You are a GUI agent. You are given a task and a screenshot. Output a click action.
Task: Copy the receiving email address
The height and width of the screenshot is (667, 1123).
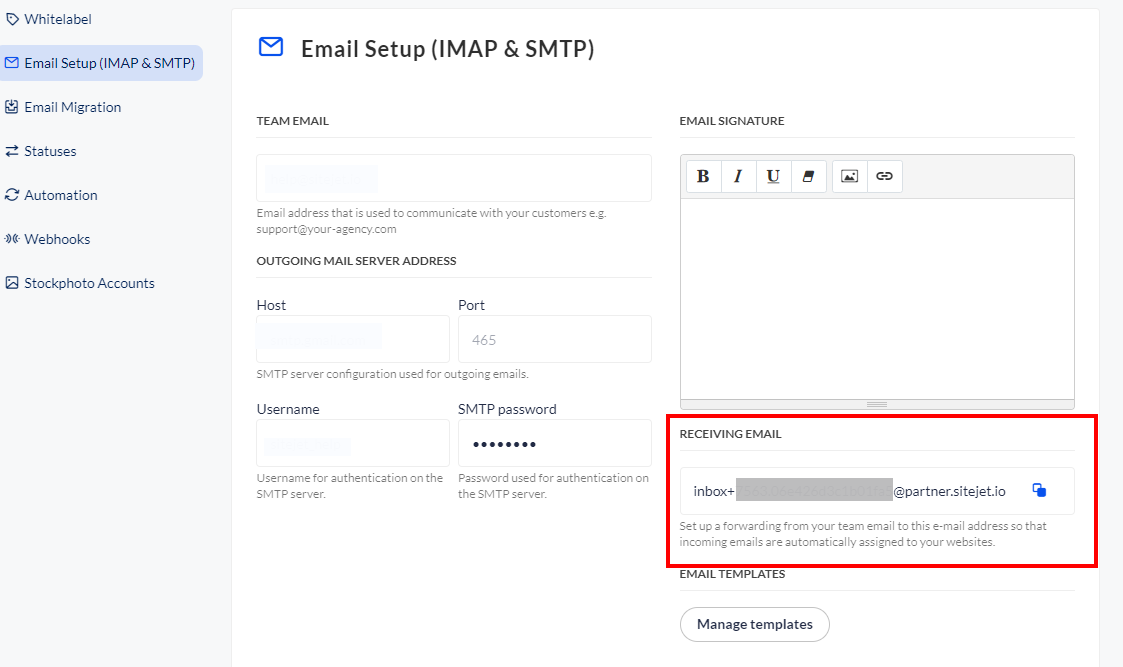[x=1039, y=491]
